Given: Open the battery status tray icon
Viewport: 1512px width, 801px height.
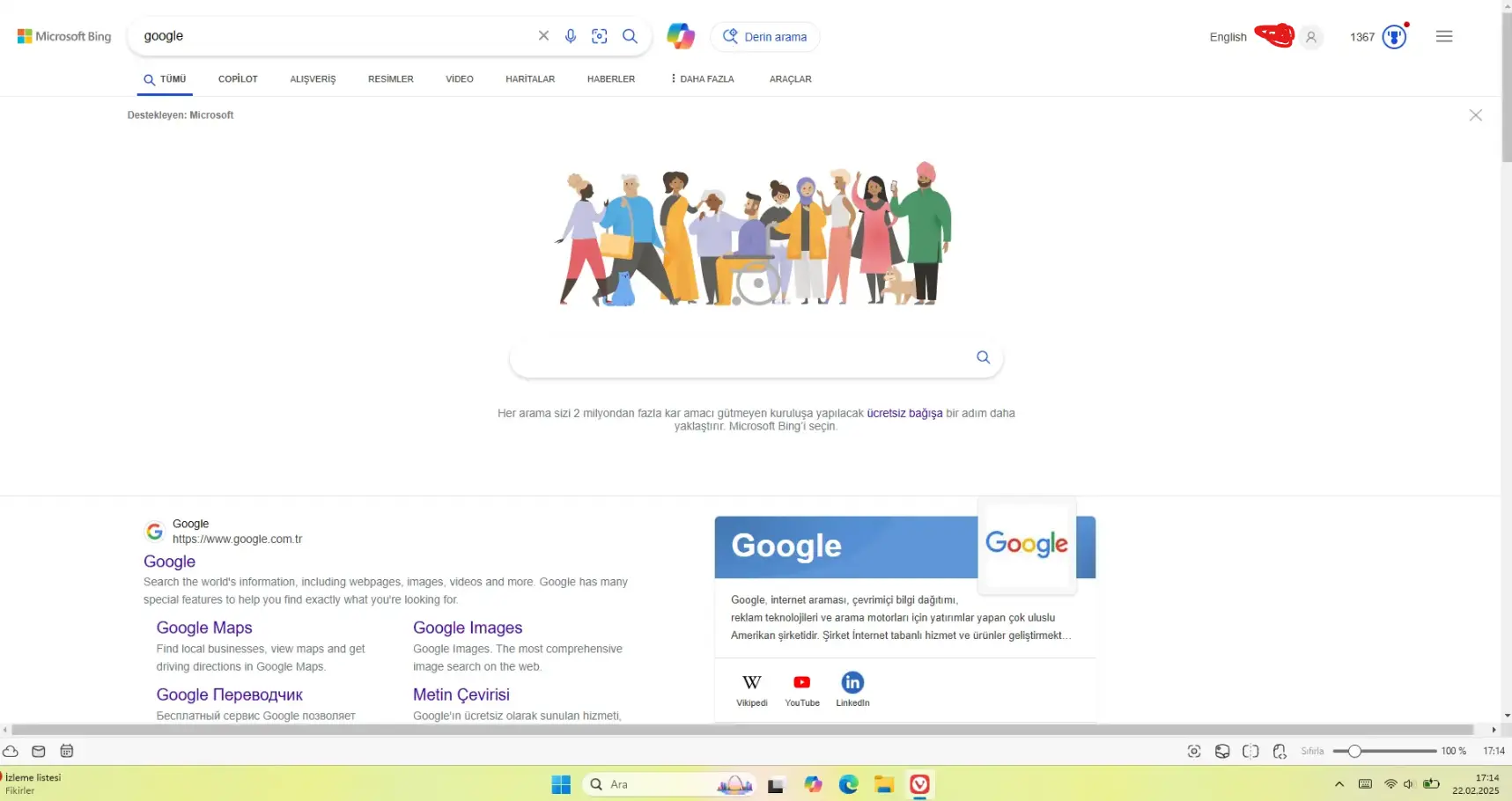Looking at the screenshot, I should (x=1432, y=784).
